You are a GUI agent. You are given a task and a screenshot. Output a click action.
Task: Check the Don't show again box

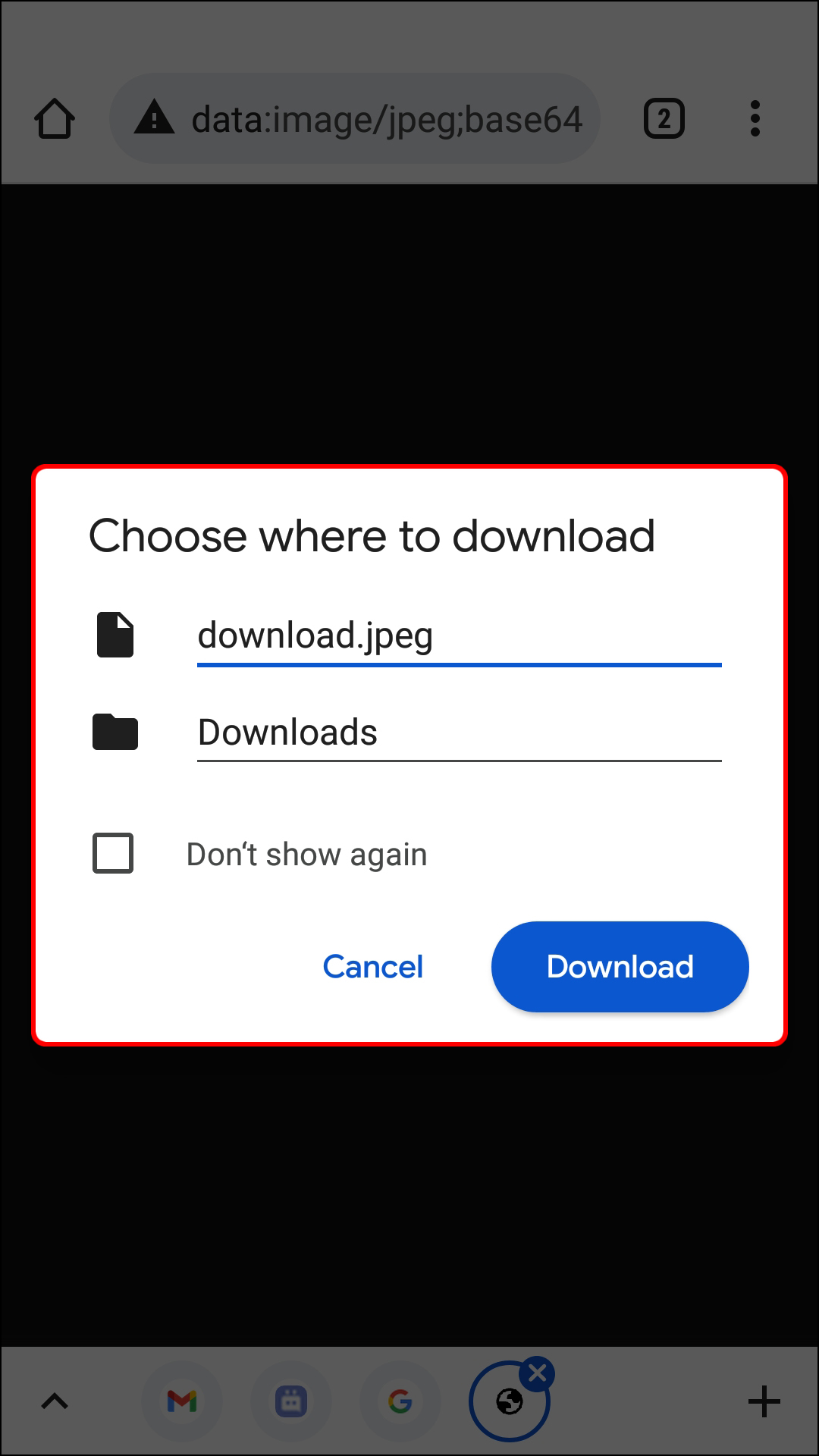113,853
